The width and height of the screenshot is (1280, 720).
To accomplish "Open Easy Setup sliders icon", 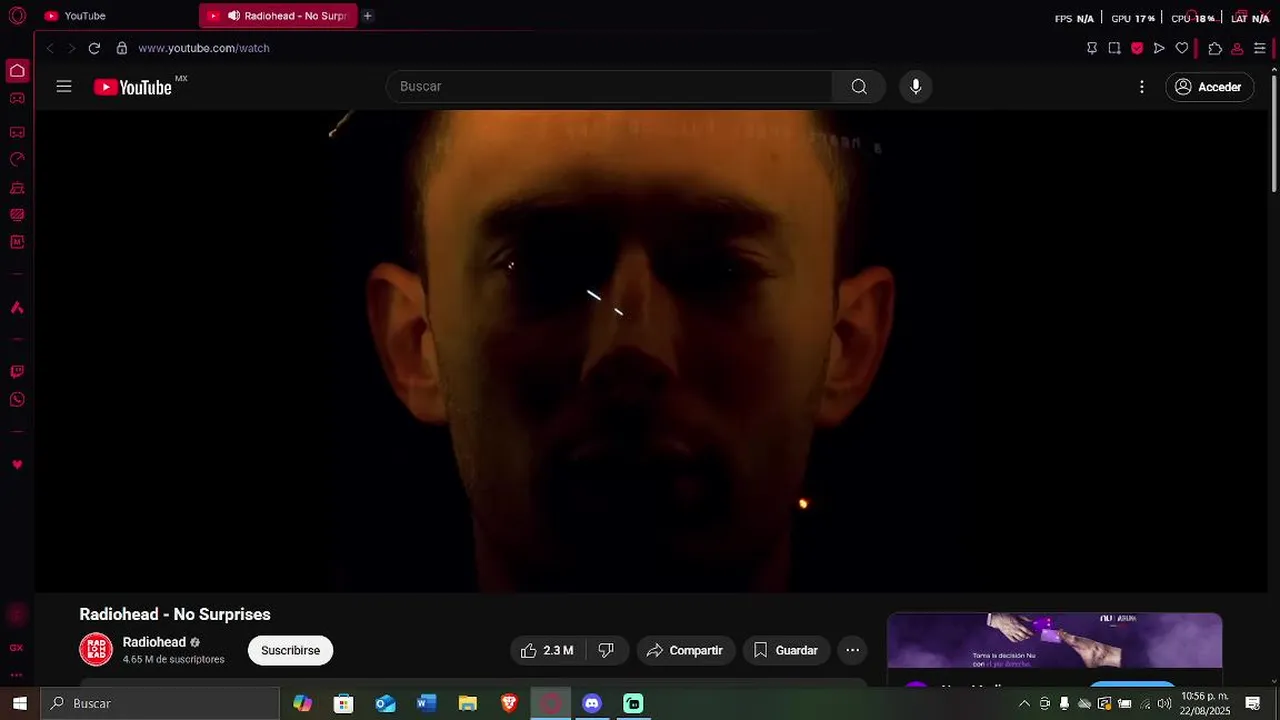I will [x=1260, y=48].
